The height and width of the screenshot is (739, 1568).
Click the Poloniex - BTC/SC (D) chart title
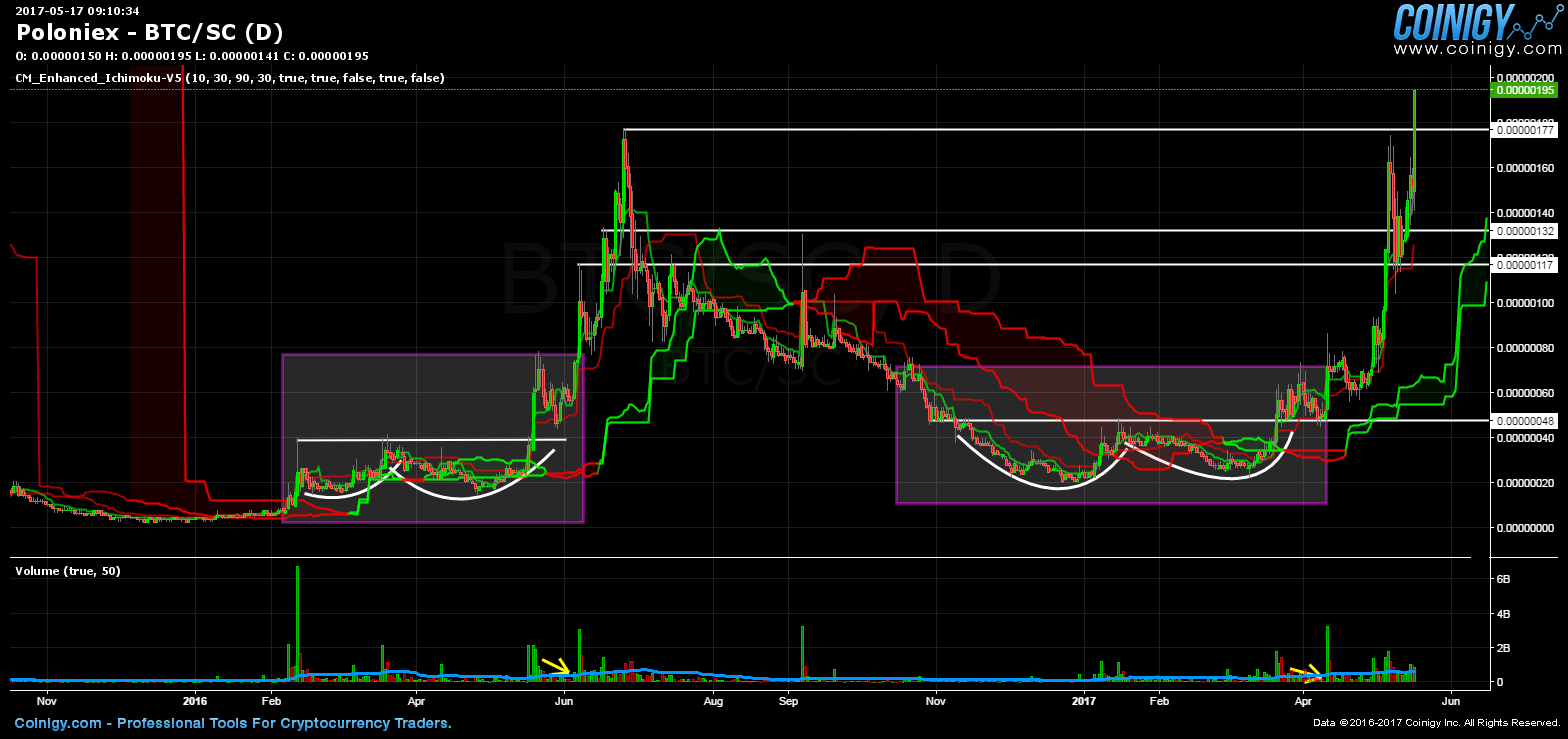(150, 32)
